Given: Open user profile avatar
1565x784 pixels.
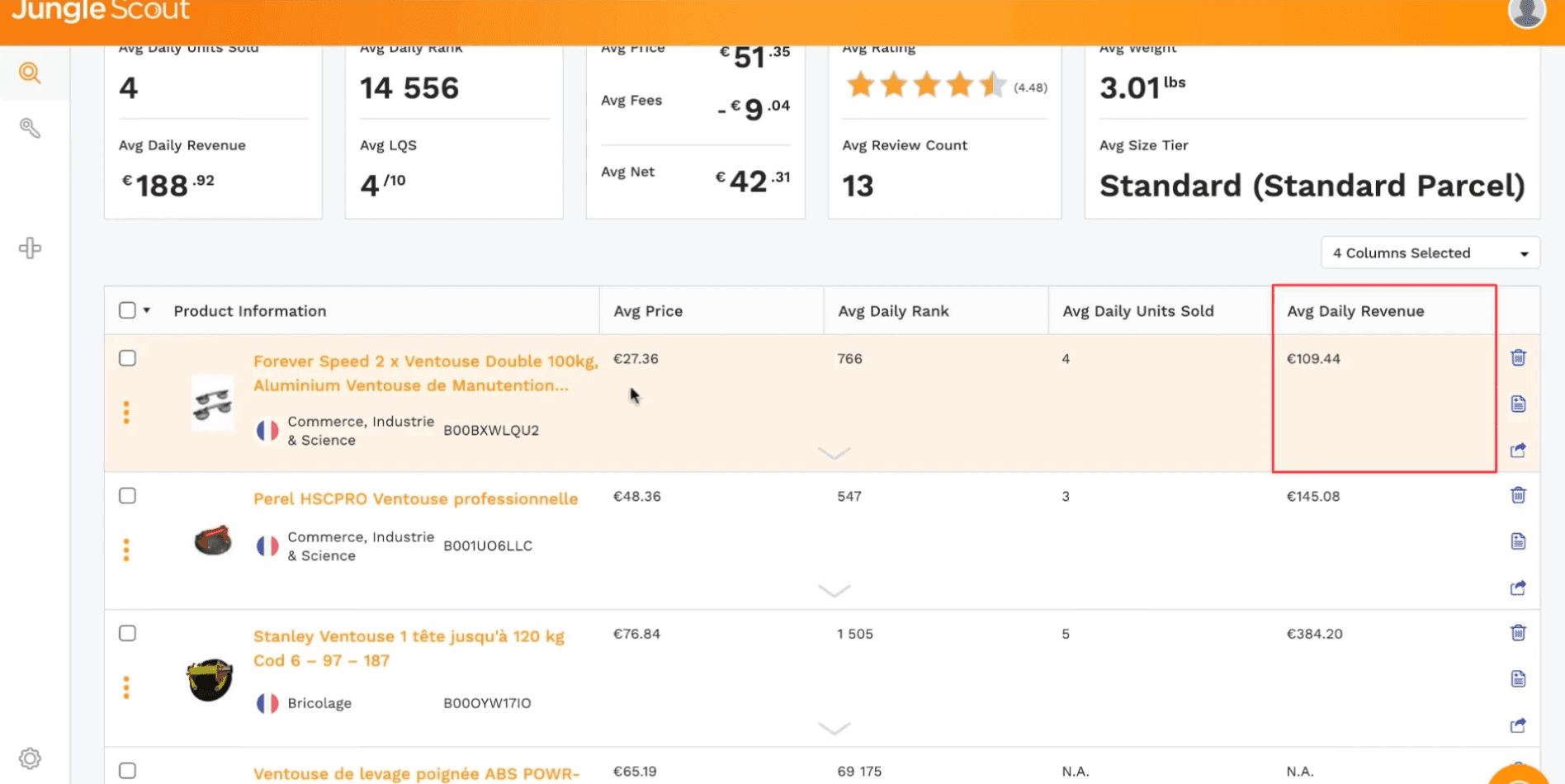Looking at the screenshot, I should pyautogui.click(x=1526, y=12).
